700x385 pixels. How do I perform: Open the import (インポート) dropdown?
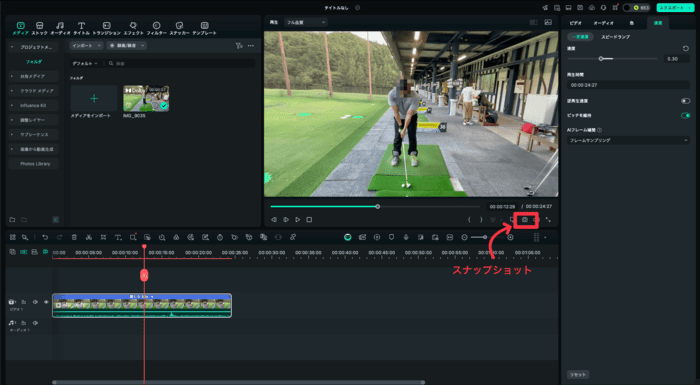pos(86,46)
